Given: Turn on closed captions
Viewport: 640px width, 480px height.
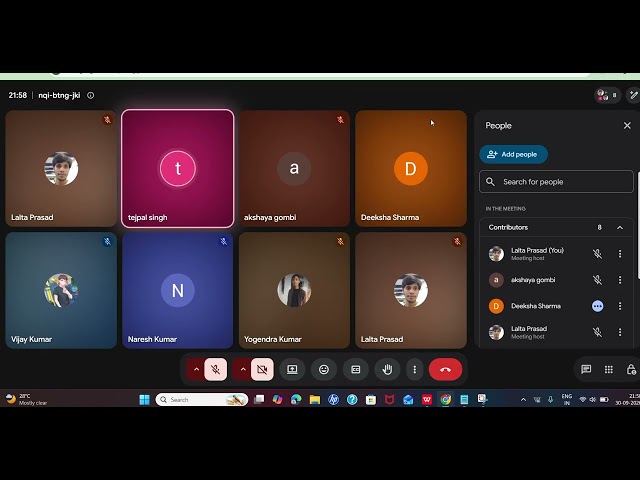Looking at the screenshot, I should coord(356,369).
